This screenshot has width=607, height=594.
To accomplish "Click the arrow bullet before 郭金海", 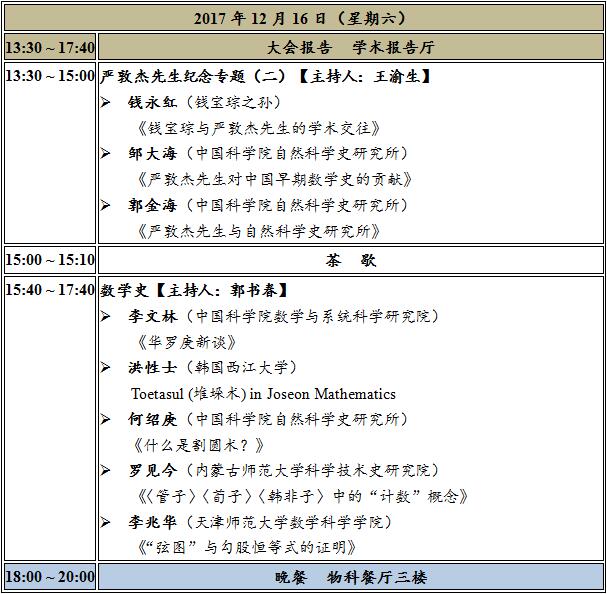I will click(106, 205).
